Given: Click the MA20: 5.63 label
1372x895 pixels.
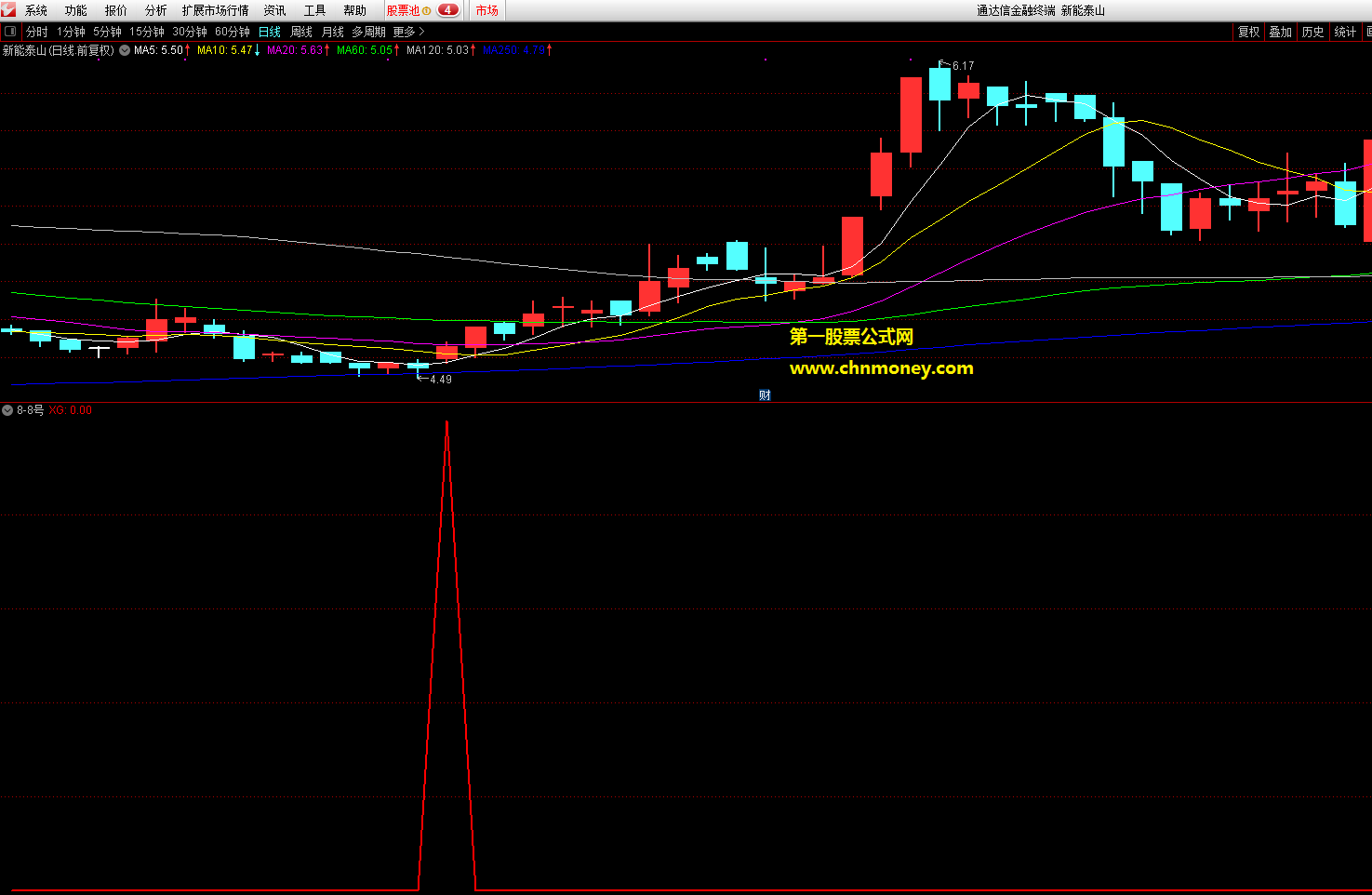Looking at the screenshot, I should (x=295, y=50).
